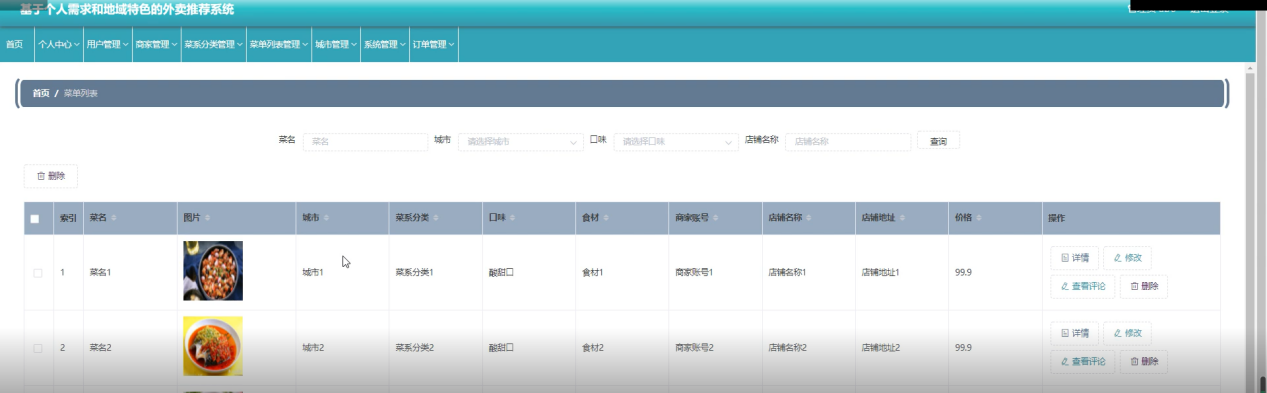1267x393 pixels.
Task: Sort table by 菜名 column sort icon
Action: tap(114, 218)
